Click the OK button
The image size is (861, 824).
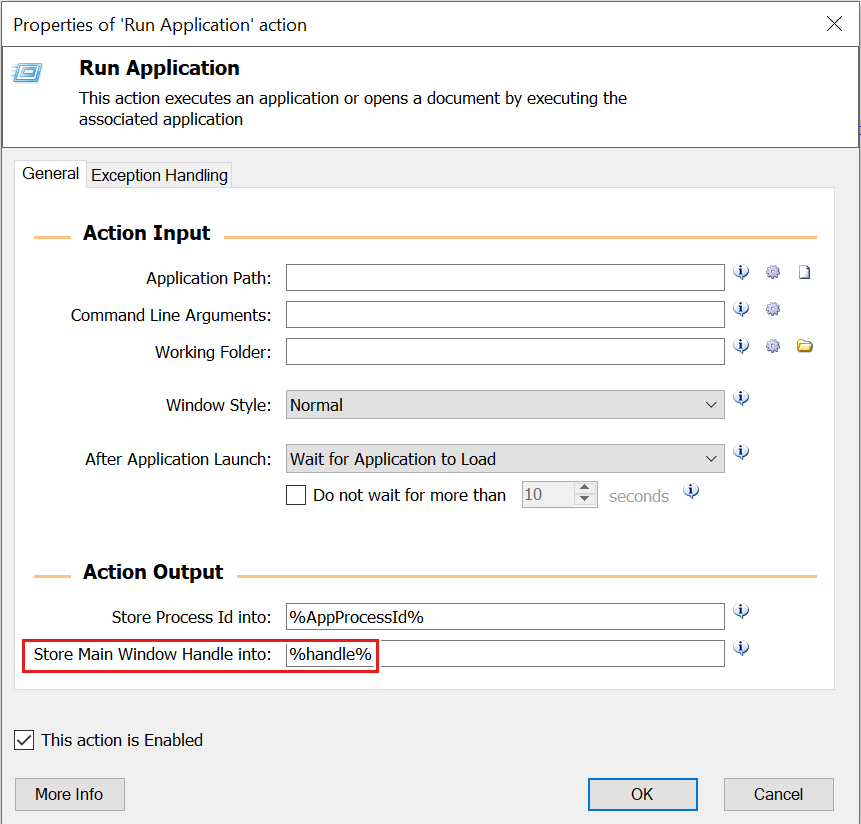click(642, 794)
